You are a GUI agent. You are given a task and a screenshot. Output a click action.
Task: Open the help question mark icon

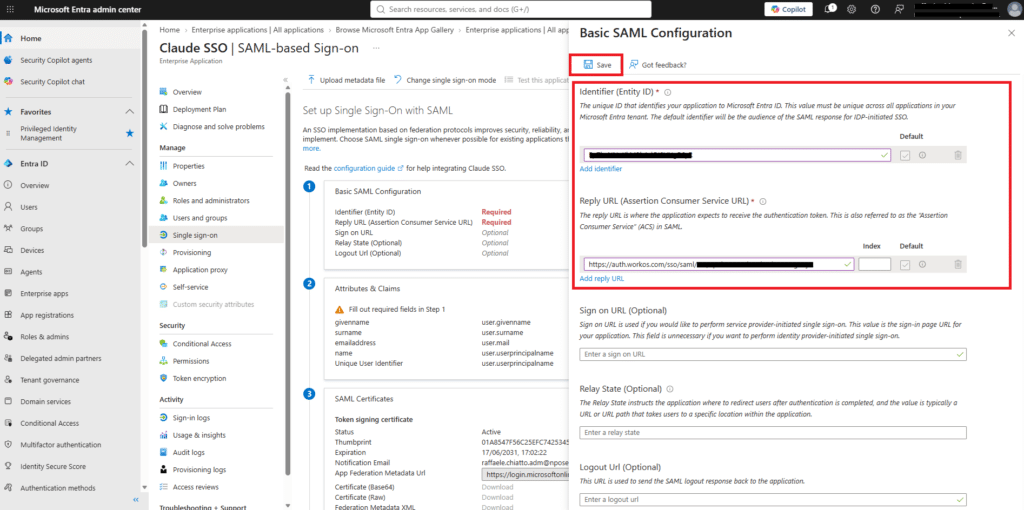coord(875,9)
